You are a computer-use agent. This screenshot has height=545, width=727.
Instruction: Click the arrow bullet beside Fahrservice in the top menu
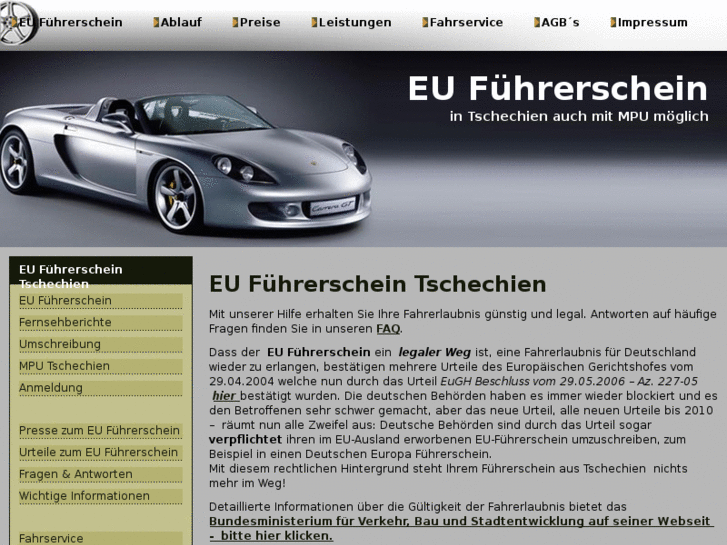pos(425,22)
